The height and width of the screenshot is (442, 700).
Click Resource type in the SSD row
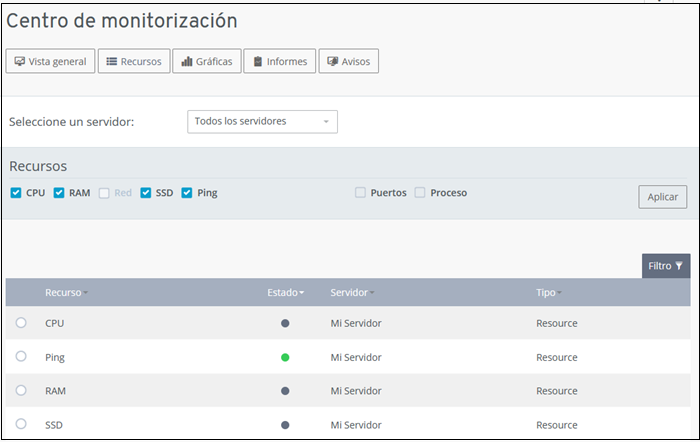557,425
